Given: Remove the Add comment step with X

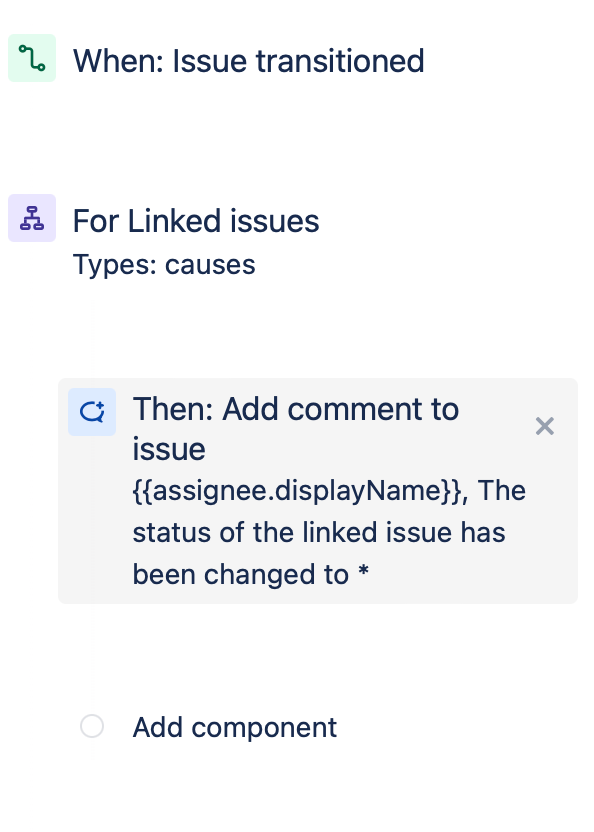Looking at the screenshot, I should click(545, 426).
